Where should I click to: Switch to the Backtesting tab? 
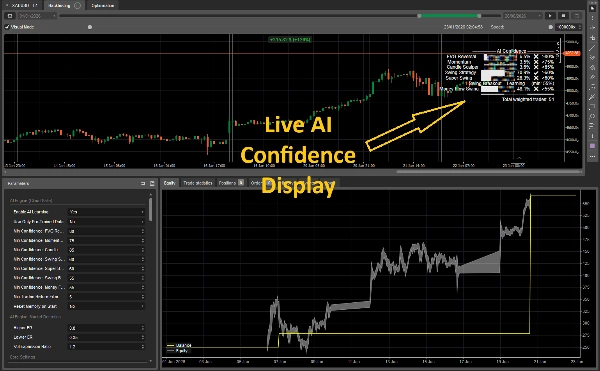[64, 5]
